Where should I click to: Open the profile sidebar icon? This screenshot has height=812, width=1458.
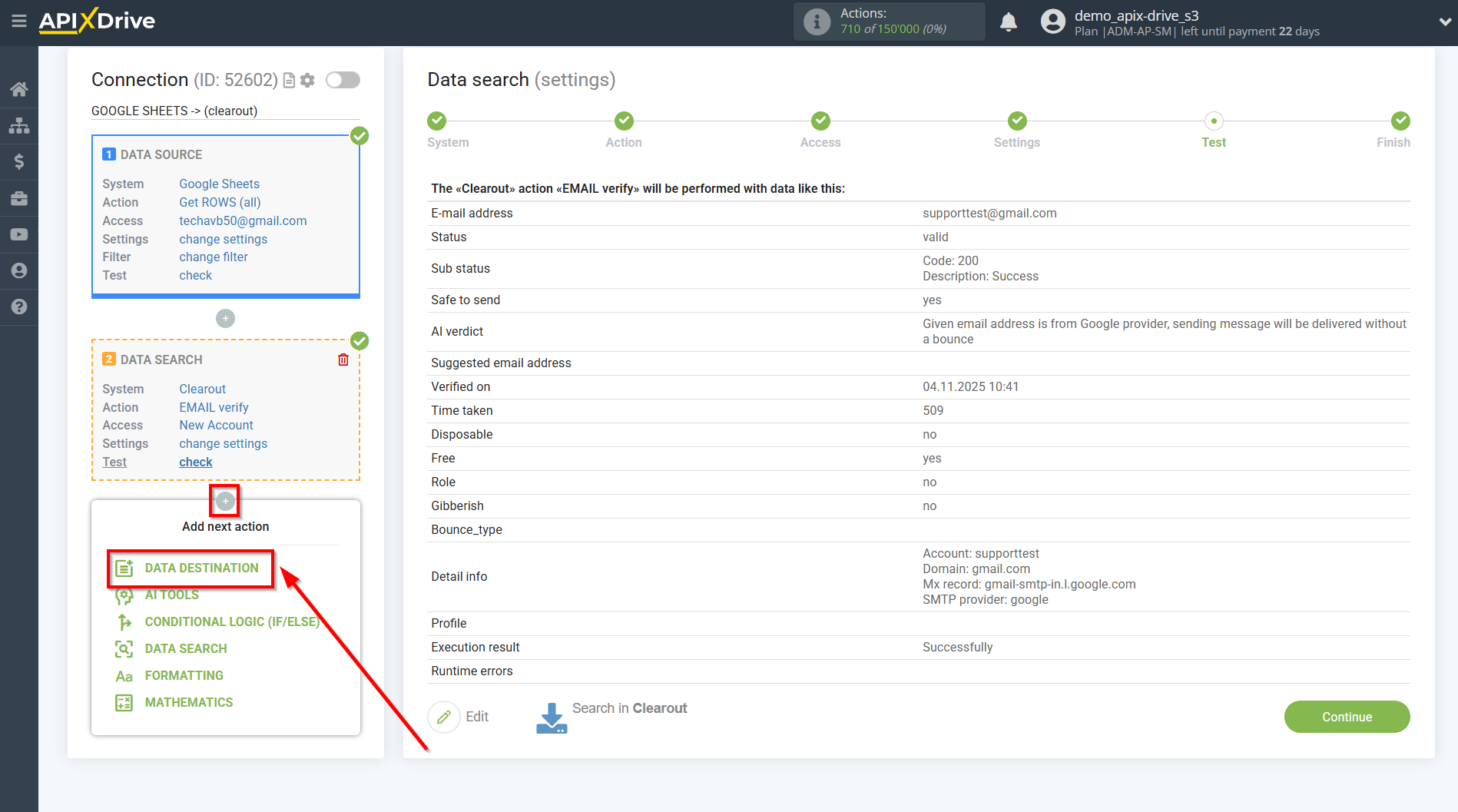click(x=19, y=270)
